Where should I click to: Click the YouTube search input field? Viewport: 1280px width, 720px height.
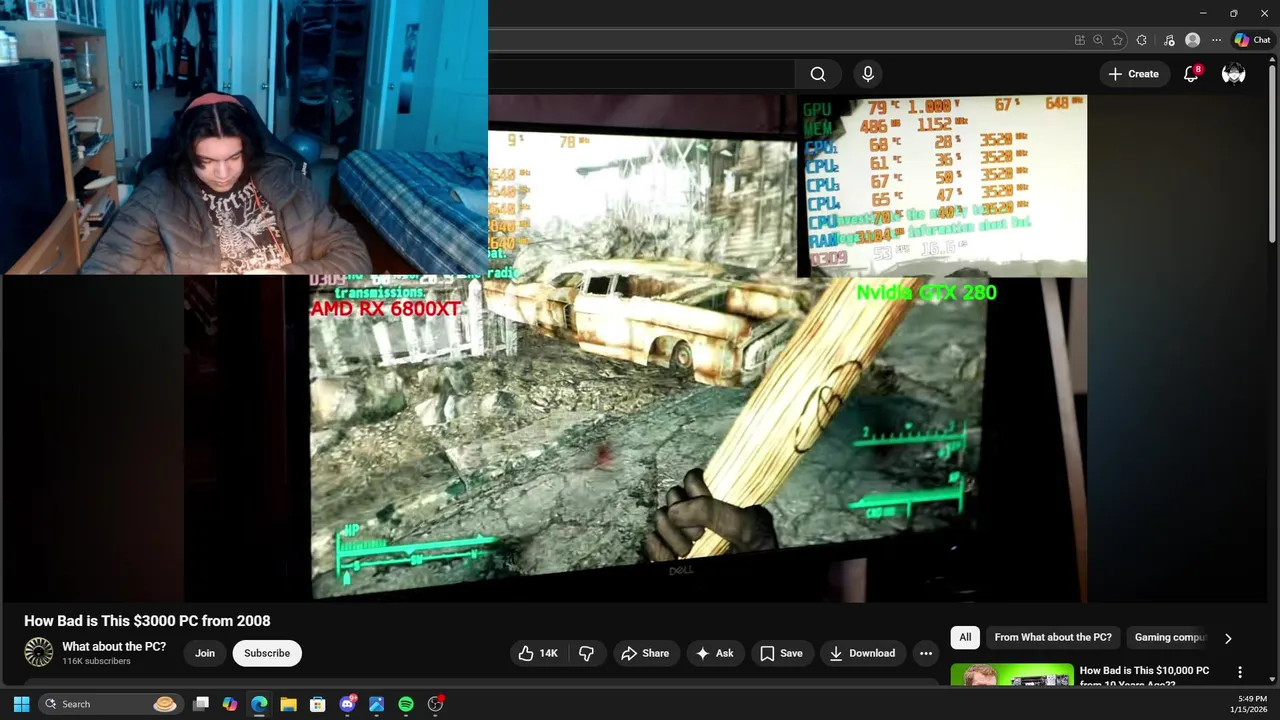640,74
